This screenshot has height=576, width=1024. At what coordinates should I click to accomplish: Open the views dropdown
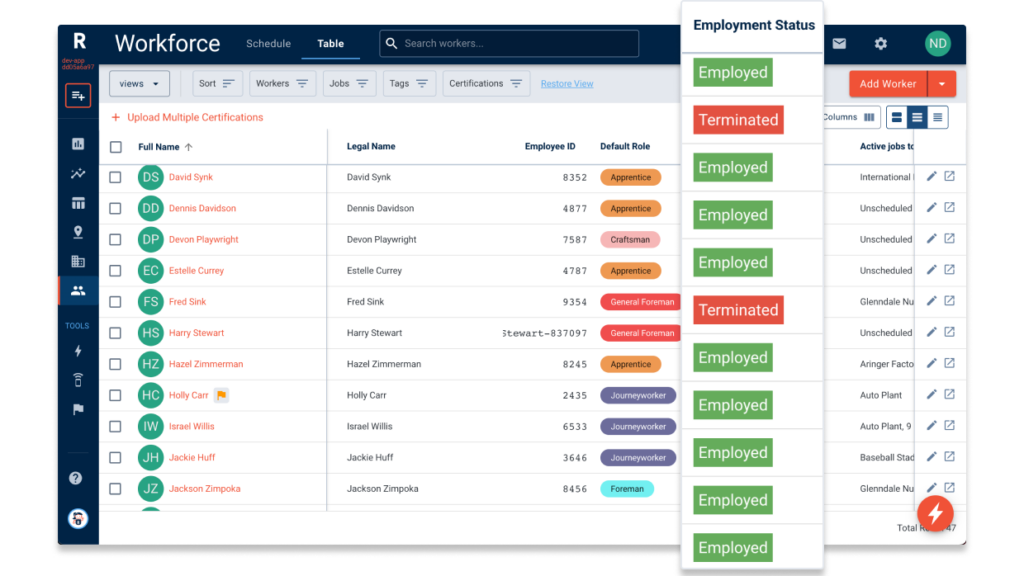point(139,84)
